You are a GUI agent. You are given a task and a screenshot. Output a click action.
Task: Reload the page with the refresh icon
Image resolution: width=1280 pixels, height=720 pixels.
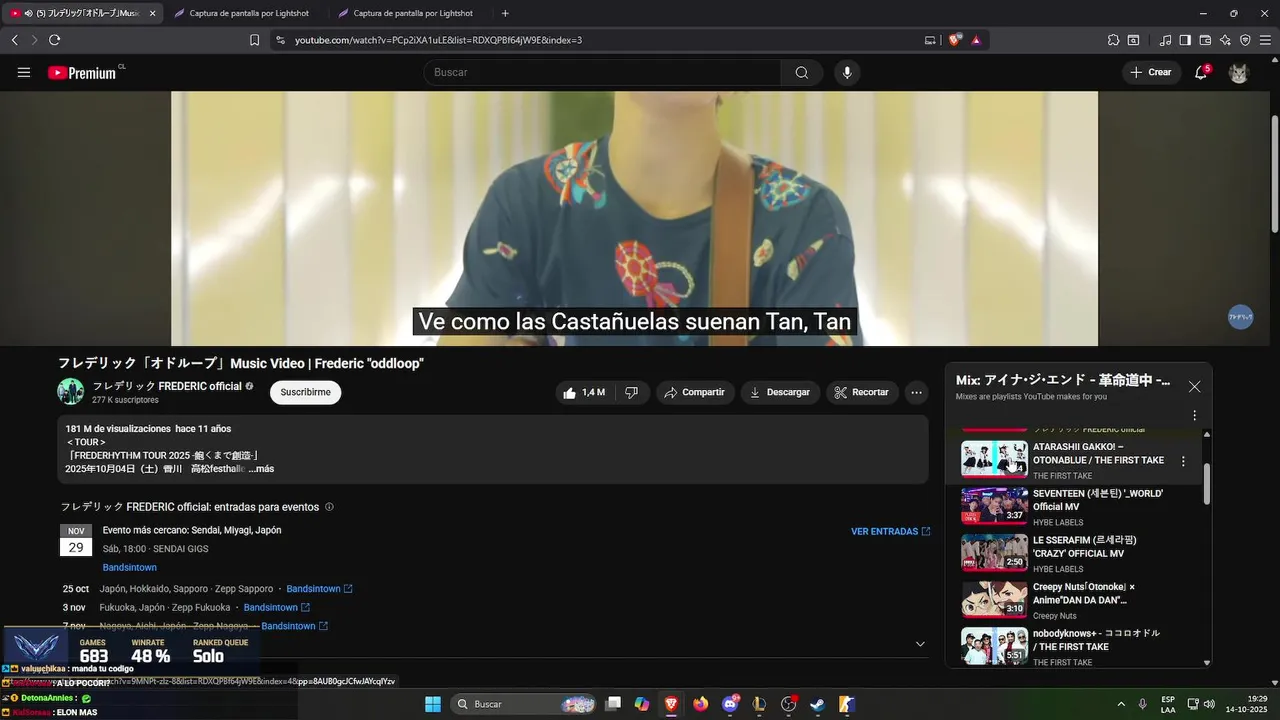pos(54,40)
